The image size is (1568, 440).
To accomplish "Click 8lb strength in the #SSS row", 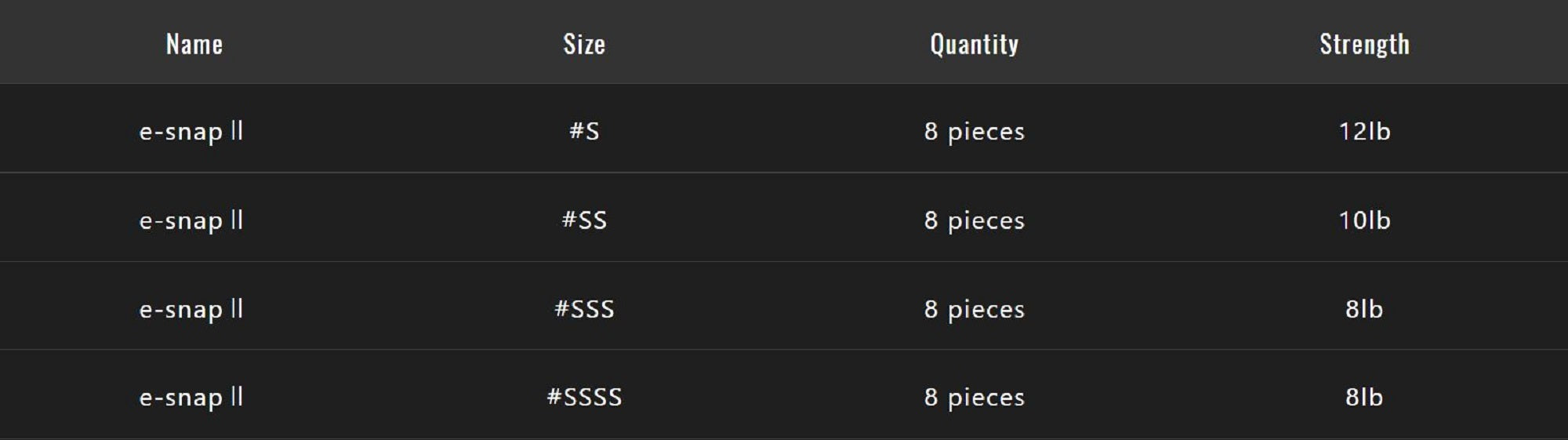I will pyautogui.click(x=1364, y=309).
